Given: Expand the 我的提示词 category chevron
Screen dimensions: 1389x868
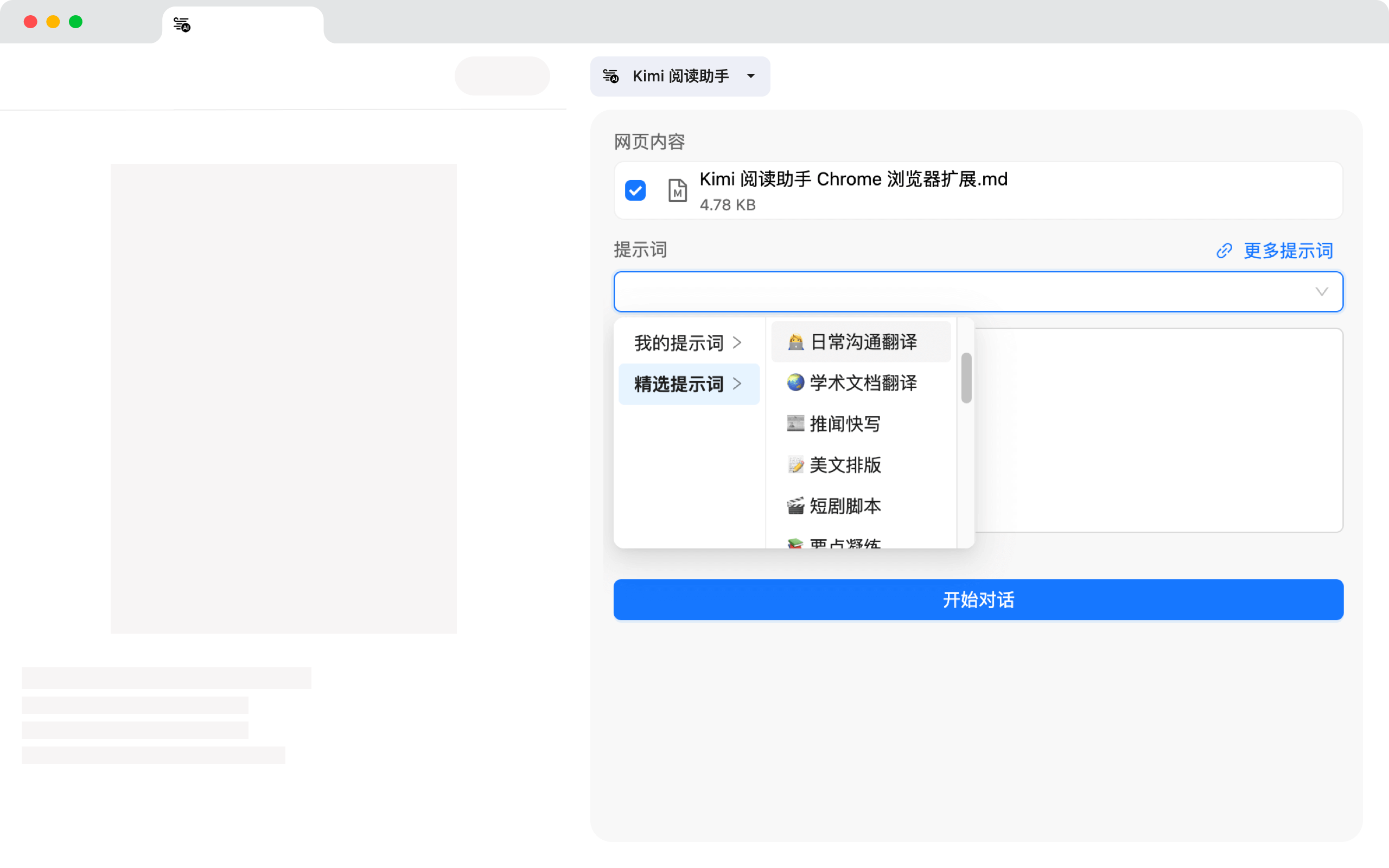Looking at the screenshot, I should tap(738, 342).
